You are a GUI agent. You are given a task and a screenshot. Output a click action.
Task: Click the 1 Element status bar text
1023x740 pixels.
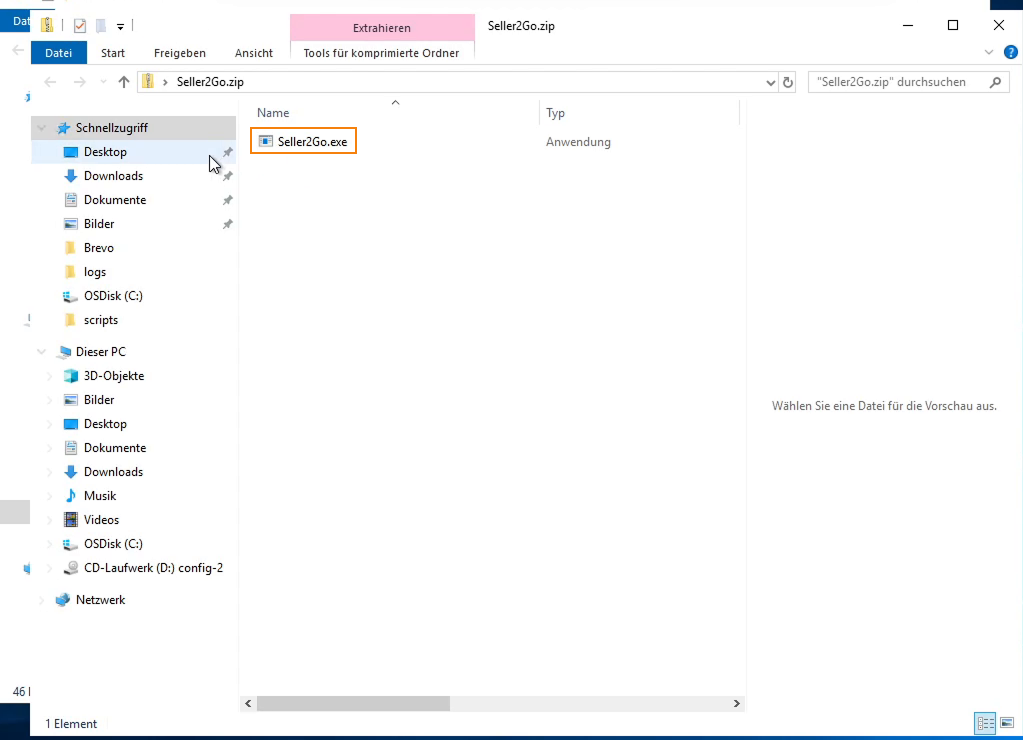pos(70,724)
